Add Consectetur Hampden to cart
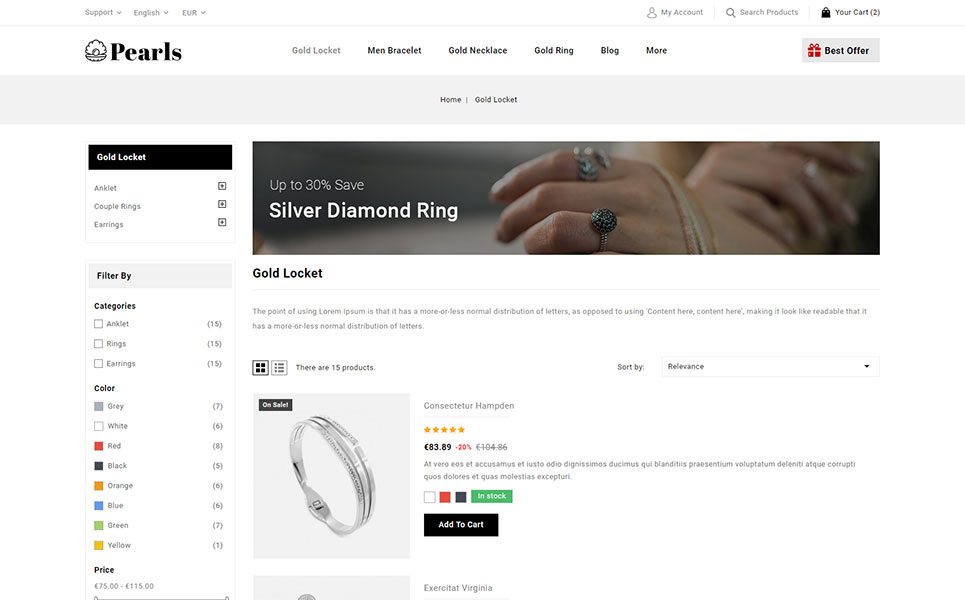 point(461,525)
